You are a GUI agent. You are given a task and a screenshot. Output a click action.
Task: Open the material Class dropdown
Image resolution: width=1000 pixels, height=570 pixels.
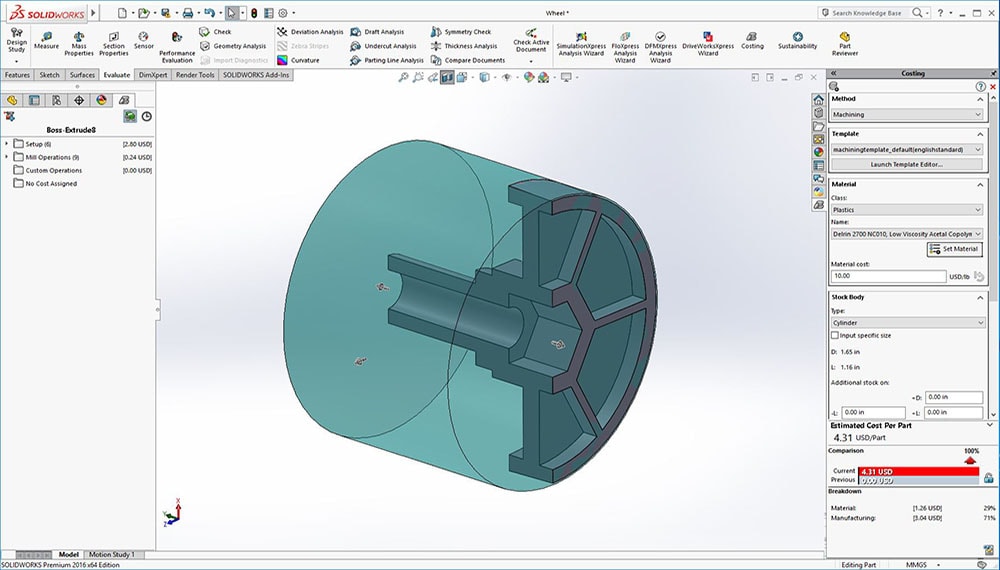[x=906, y=210]
